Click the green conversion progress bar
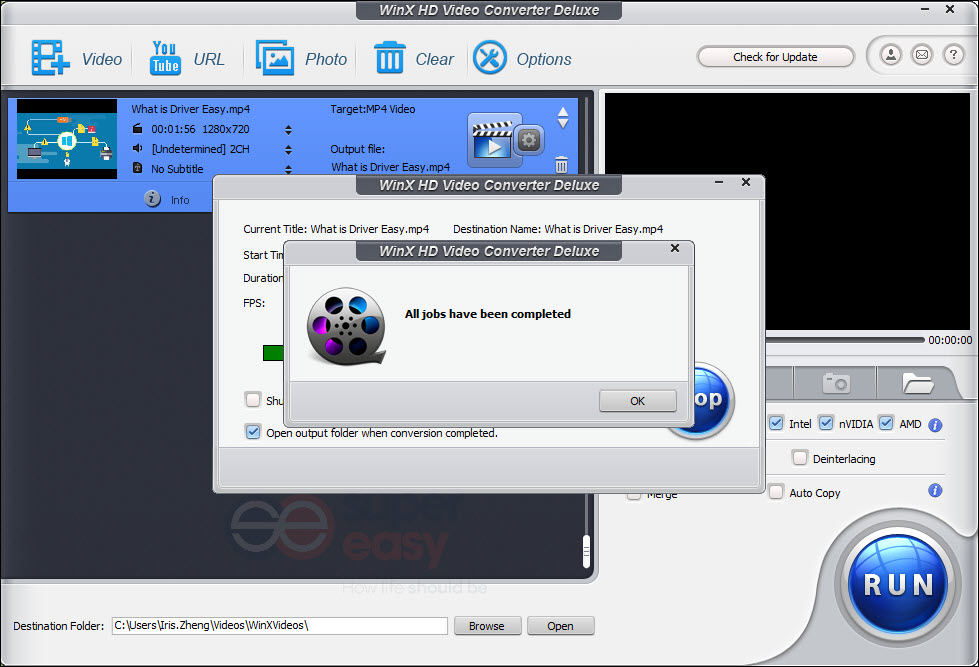 273,353
